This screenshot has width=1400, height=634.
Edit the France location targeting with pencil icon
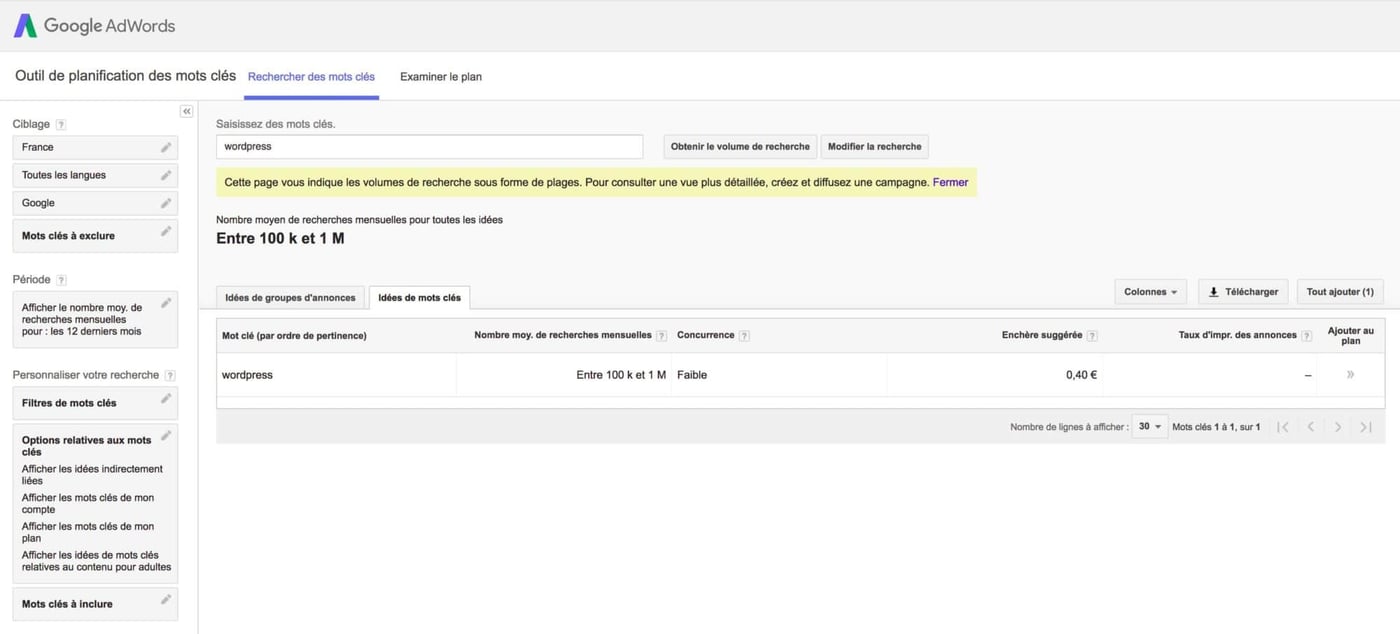166,145
